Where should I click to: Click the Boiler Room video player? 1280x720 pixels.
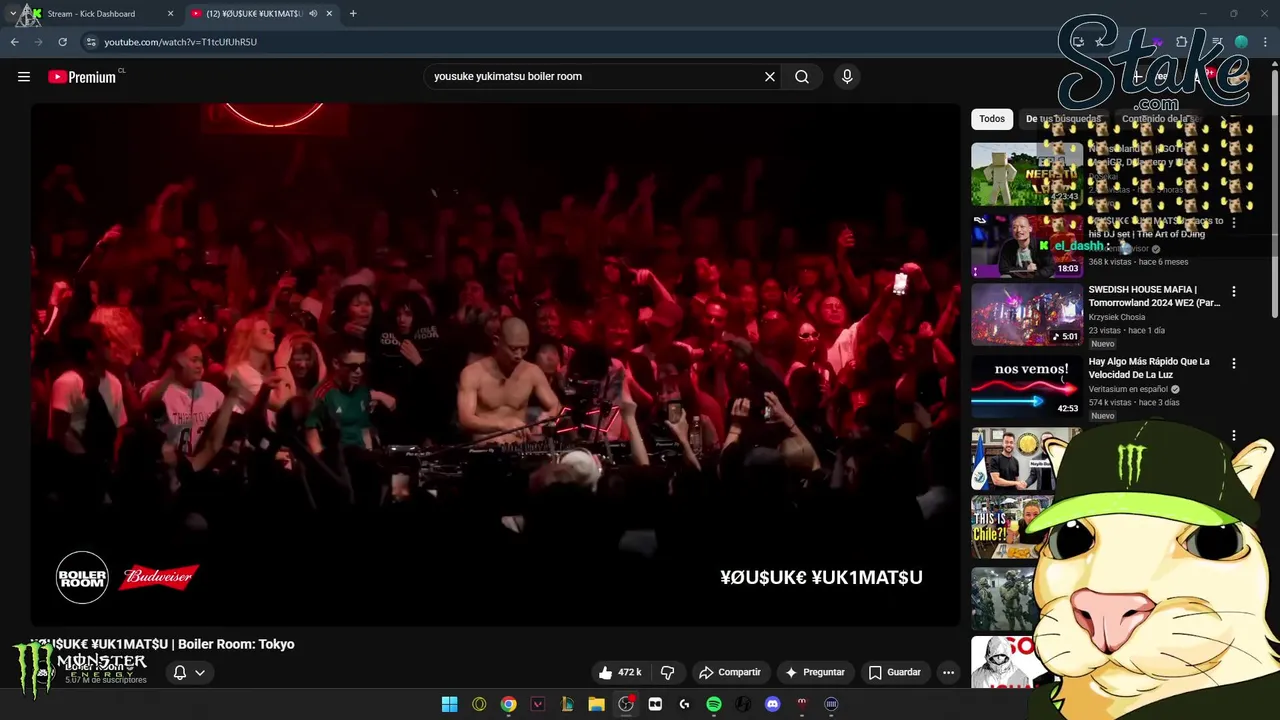(495, 365)
